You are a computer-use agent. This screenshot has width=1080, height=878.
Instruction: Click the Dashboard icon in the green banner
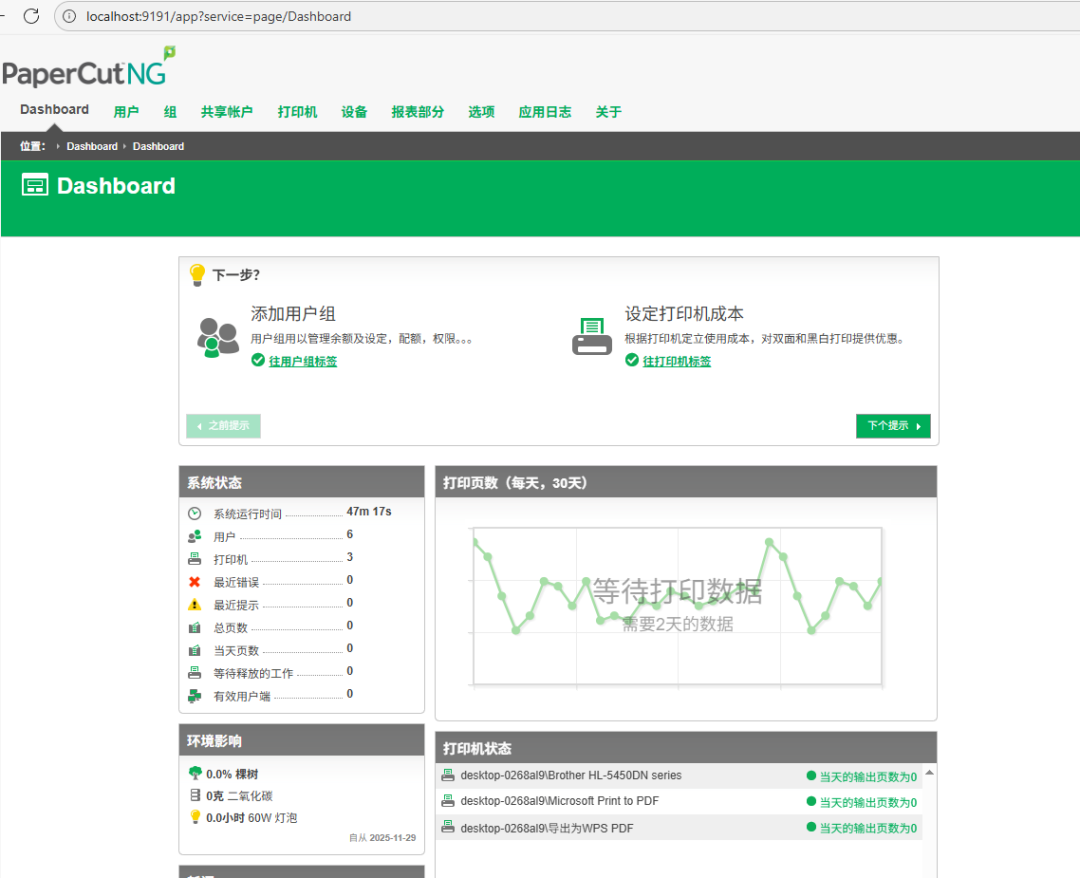(x=34, y=184)
